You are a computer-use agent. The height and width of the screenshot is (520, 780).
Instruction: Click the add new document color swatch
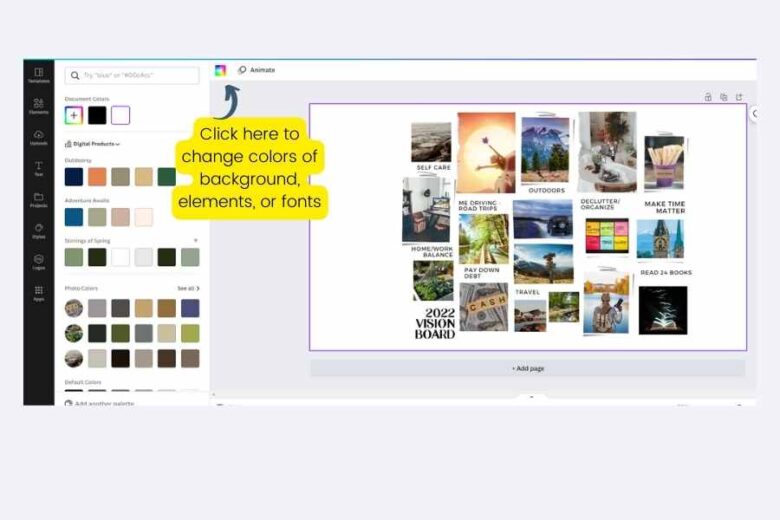[x=74, y=115]
